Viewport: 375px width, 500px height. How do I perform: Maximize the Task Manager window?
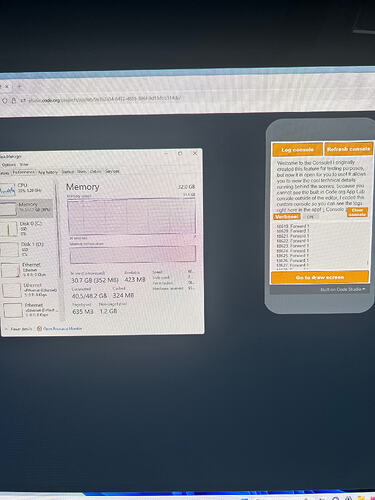[180, 154]
